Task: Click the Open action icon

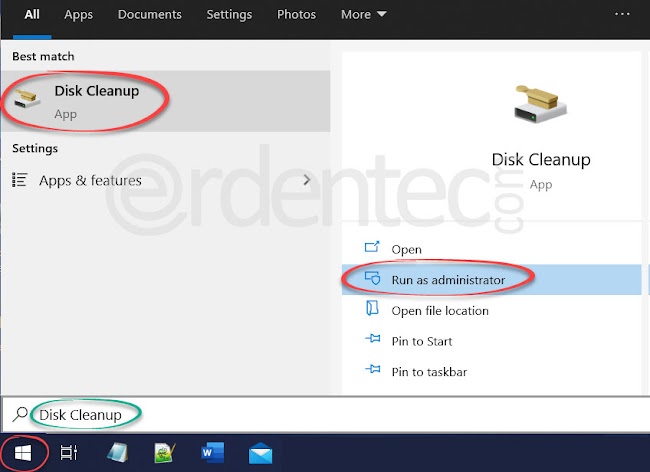Action: pyautogui.click(x=372, y=247)
